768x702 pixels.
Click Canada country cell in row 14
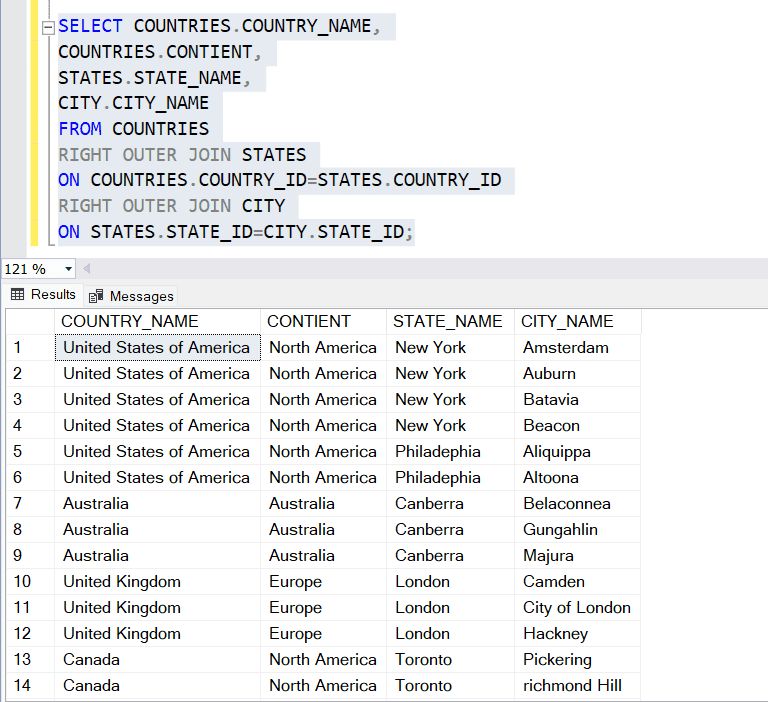(x=157, y=685)
